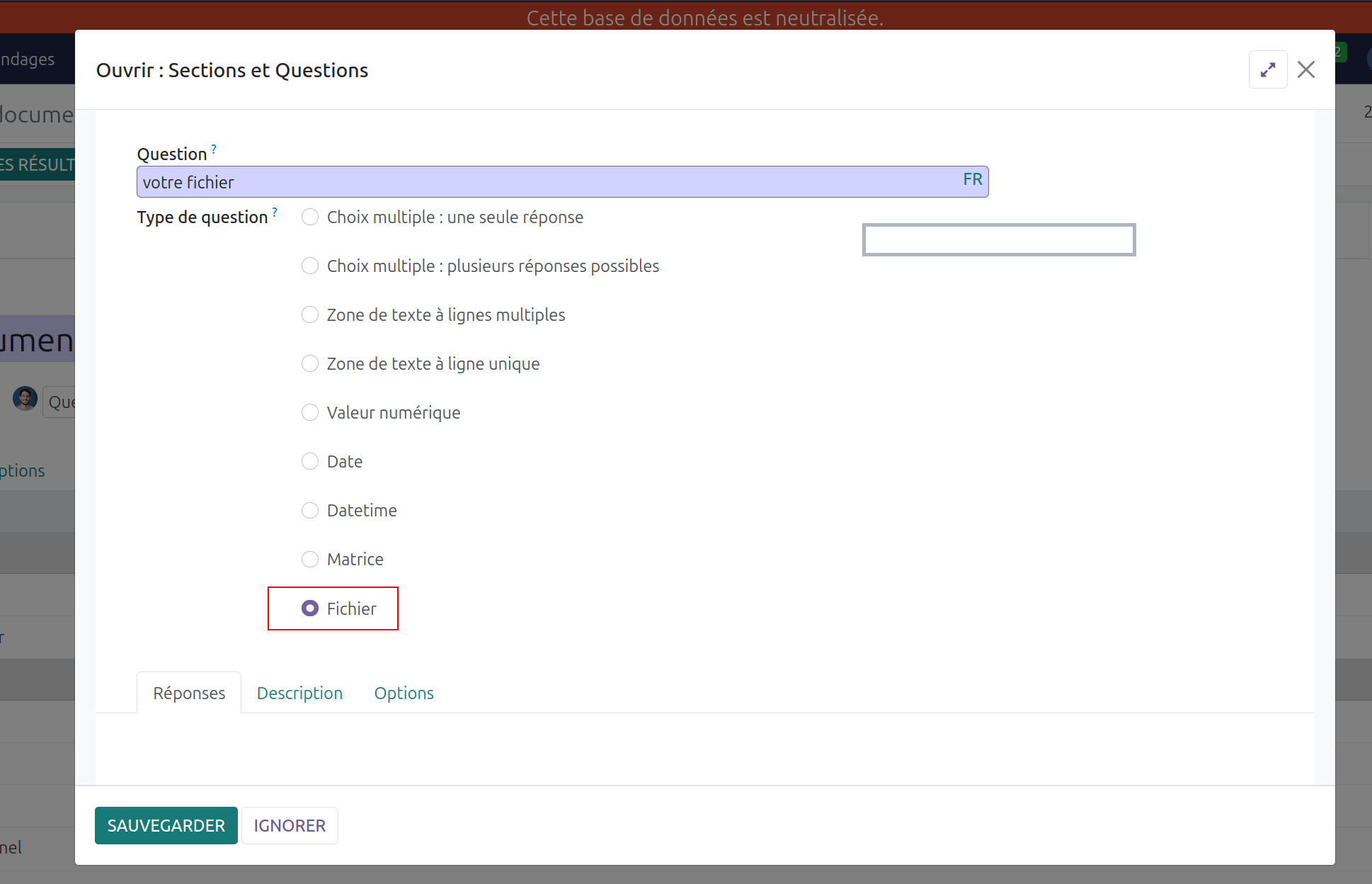Click user avatar in background chatter
1372x884 pixels.
(x=25, y=399)
